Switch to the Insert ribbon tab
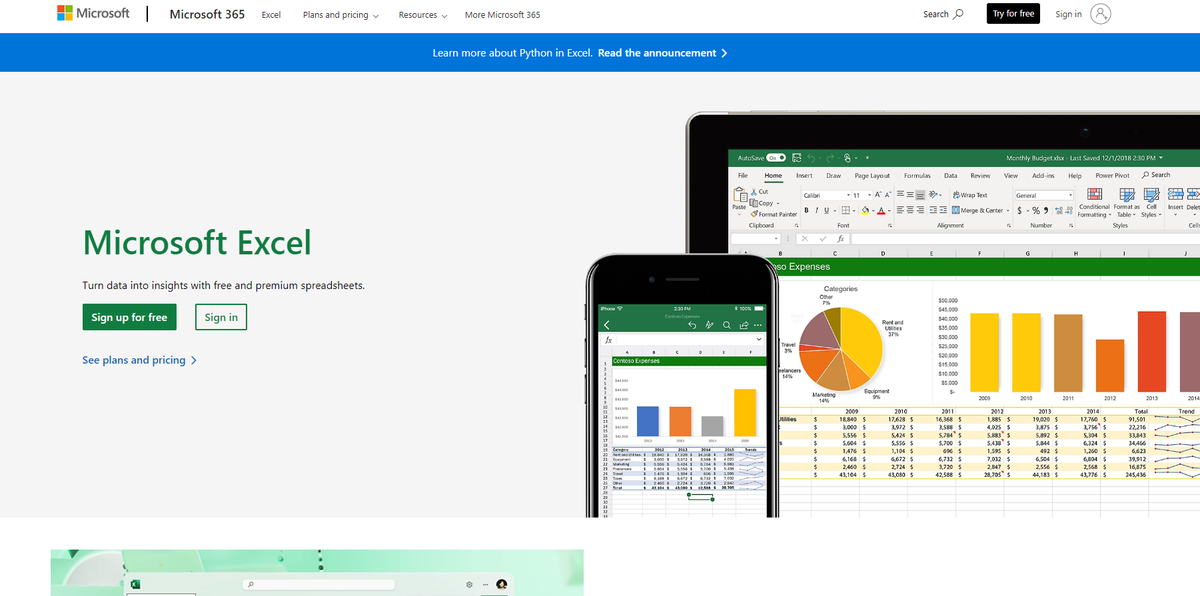This screenshot has width=1200, height=596. click(x=804, y=175)
